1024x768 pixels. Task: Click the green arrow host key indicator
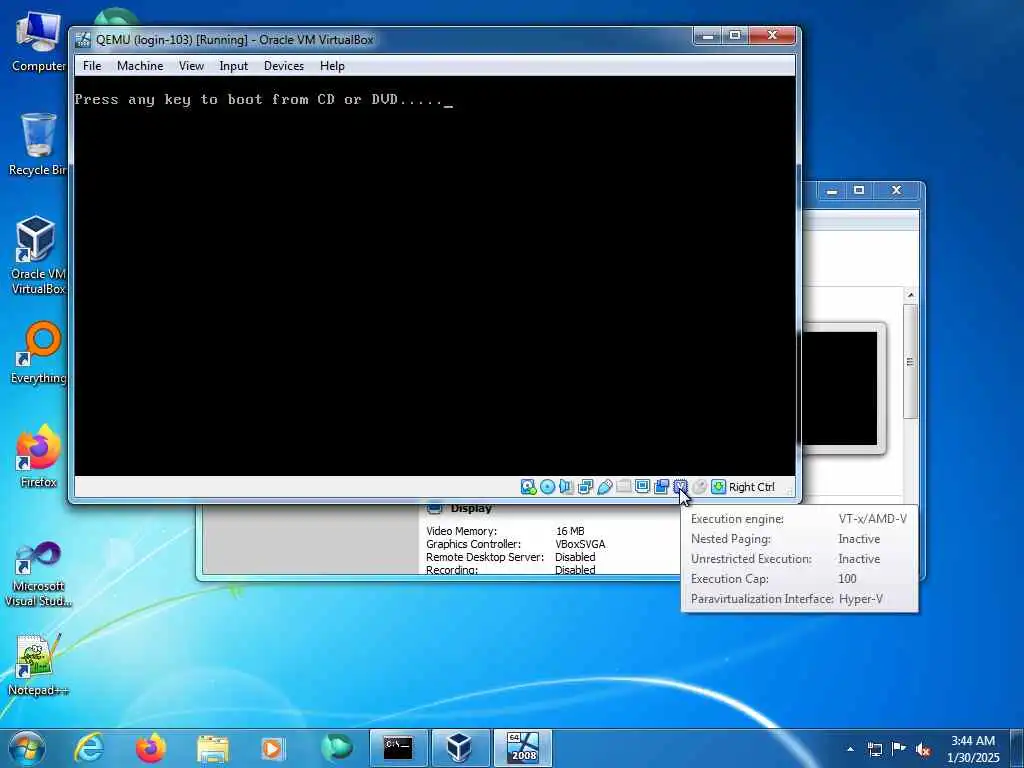click(718, 487)
